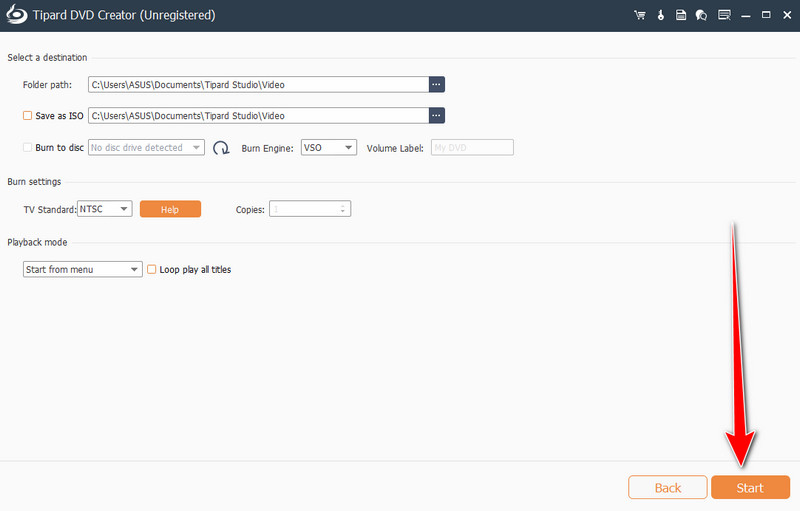Go Back to the previous step

[x=667, y=488]
